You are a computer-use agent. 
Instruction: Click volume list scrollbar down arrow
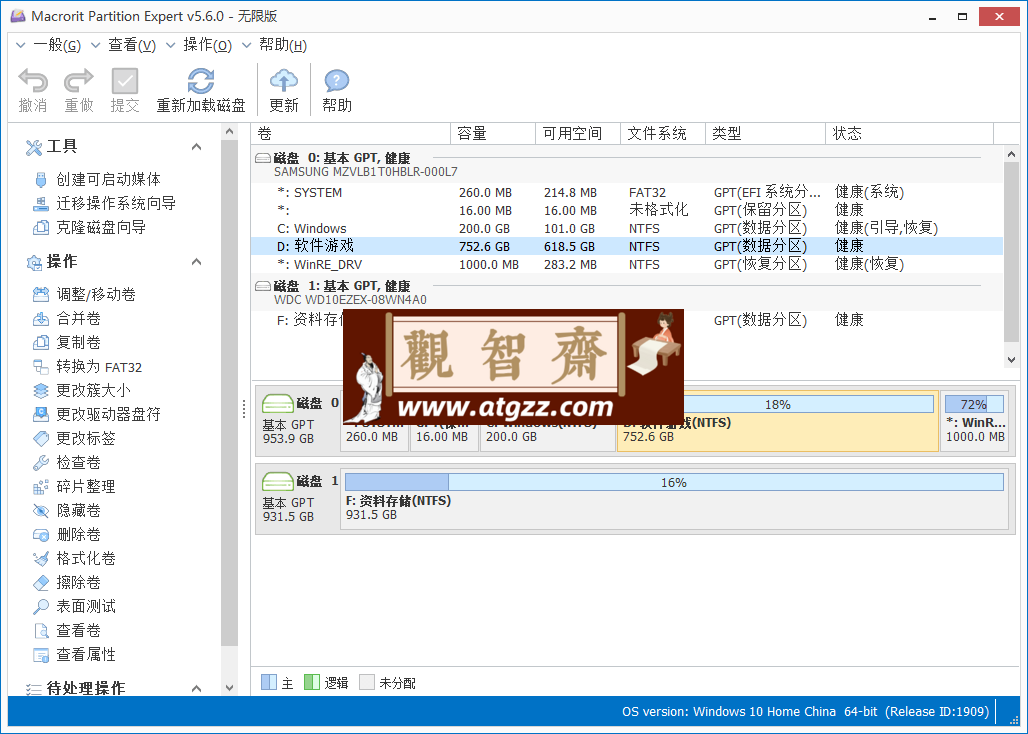[x=1011, y=360]
